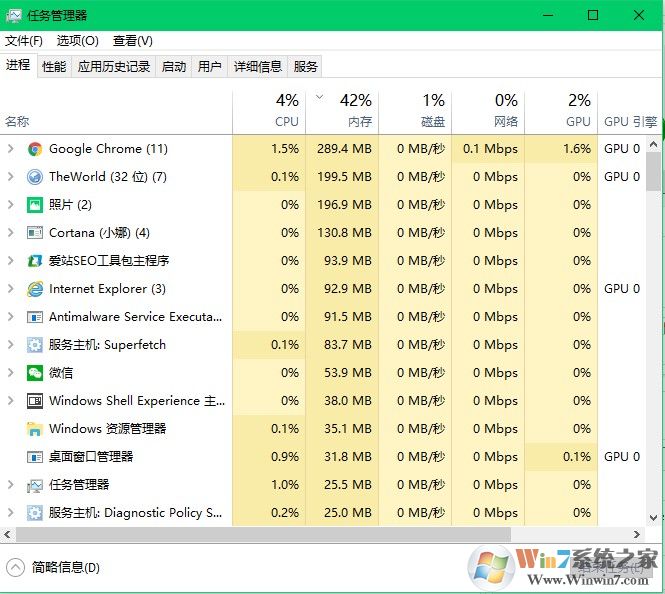Viewport: 665px width, 594px height.
Task: Expand the TheWorld (32 位) process group
Action: [x=11, y=177]
